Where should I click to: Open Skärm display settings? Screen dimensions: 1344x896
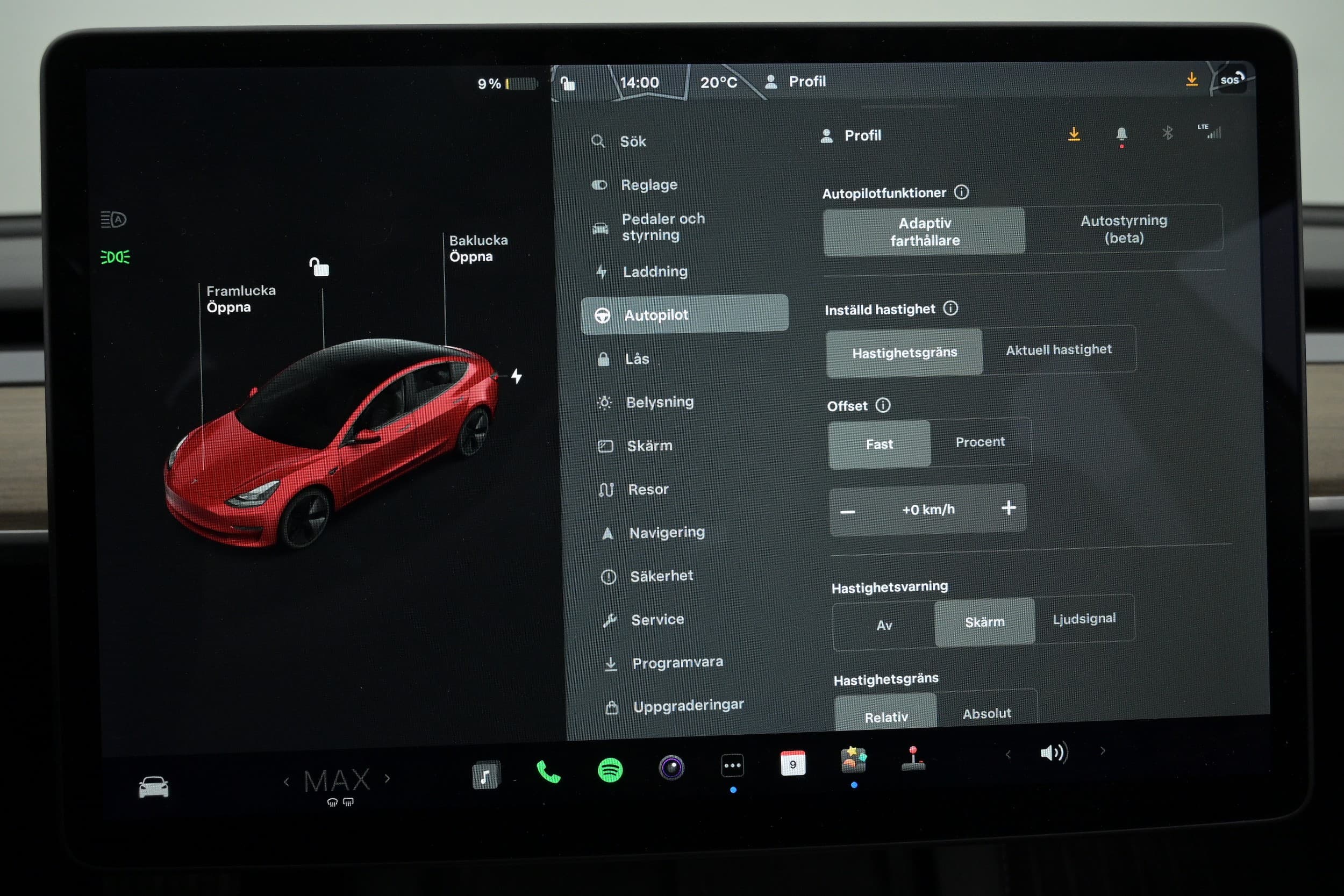tap(635, 446)
